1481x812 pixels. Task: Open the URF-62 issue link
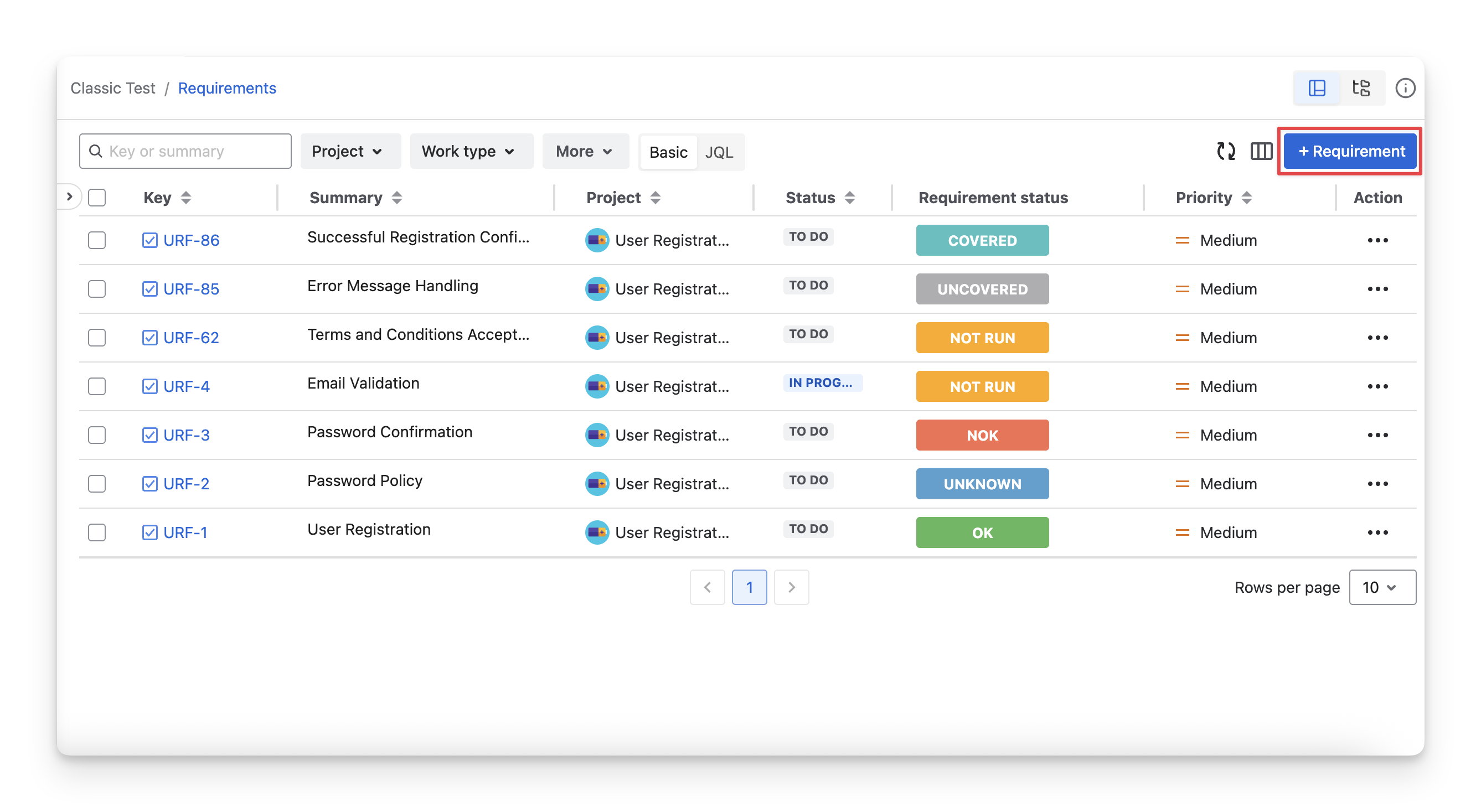(x=191, y=338)
